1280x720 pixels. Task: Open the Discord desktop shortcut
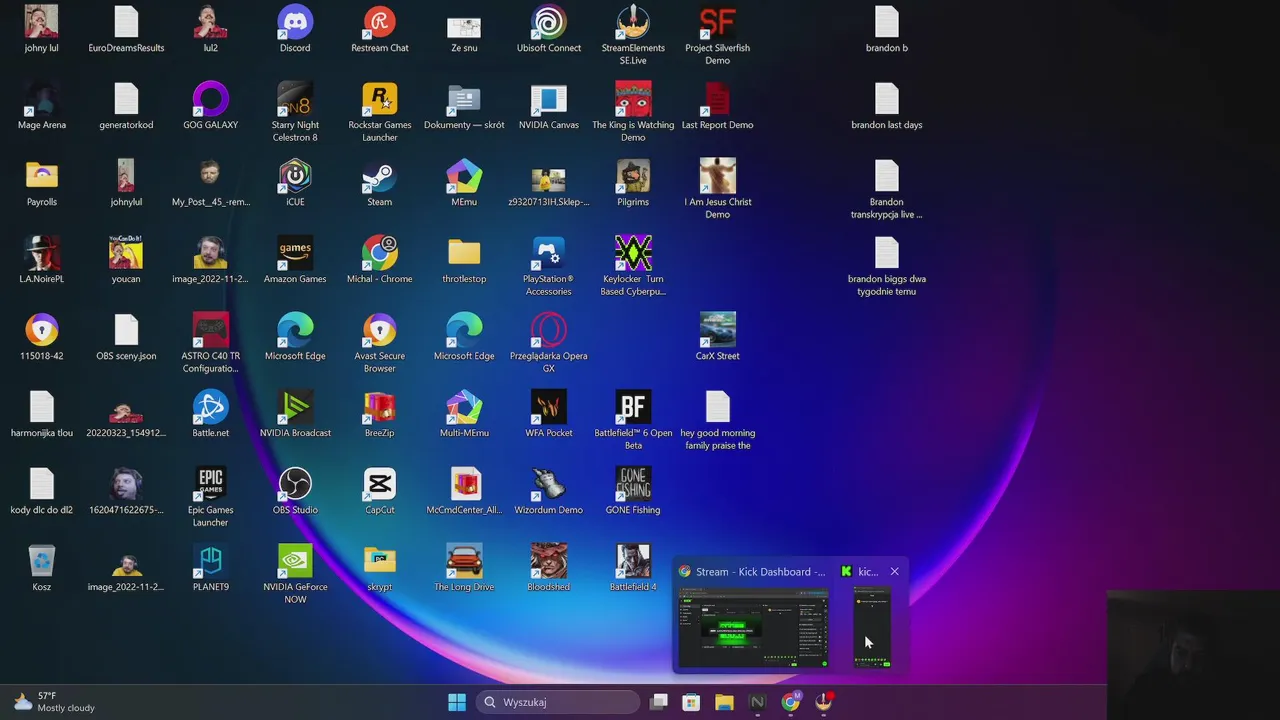pos(295,22)
